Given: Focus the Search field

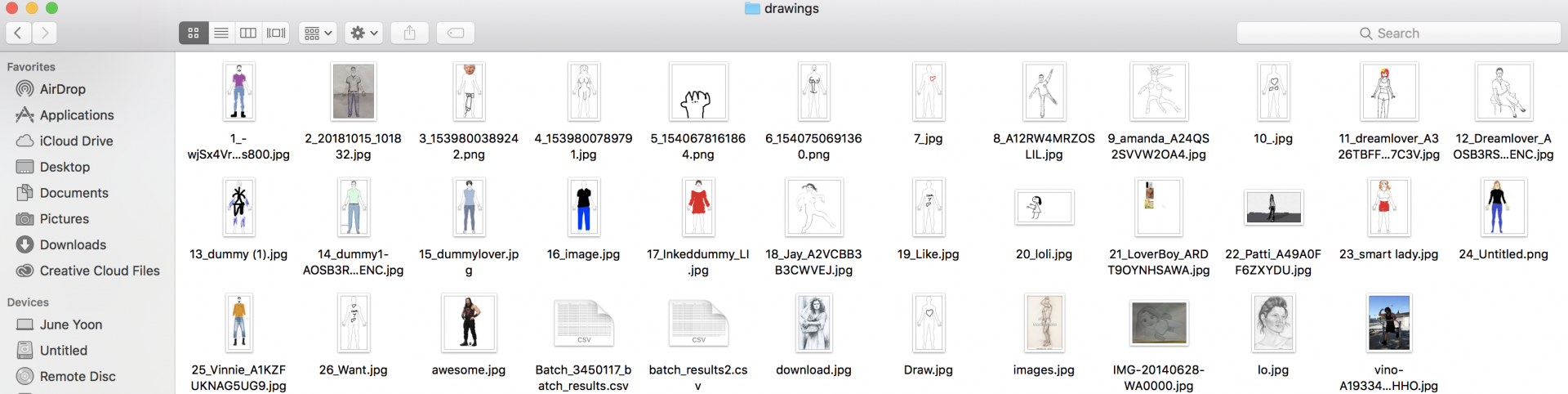Looking at the screenshot, I should (1398, 33).
